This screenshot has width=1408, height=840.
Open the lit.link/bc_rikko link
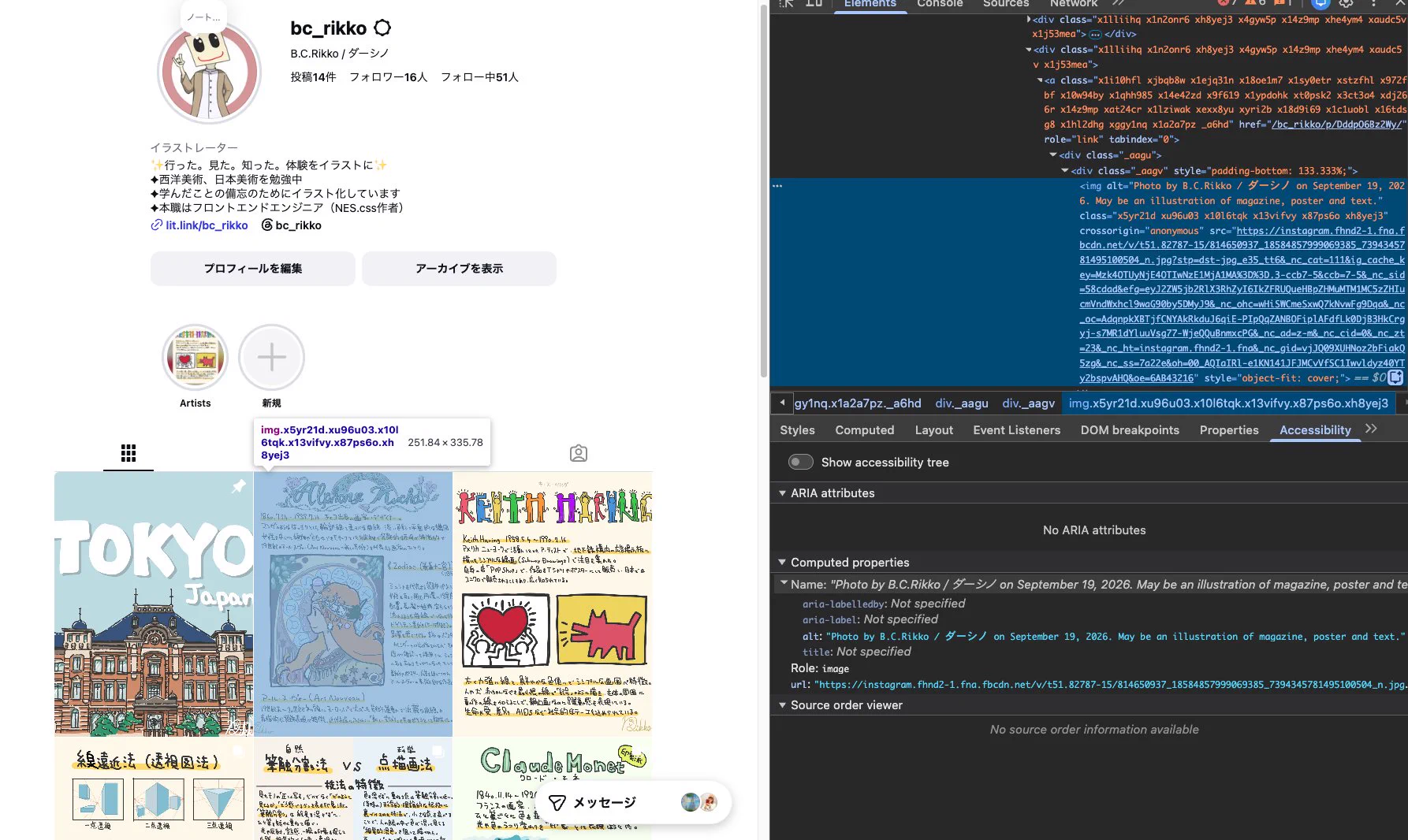click(199, 225)
